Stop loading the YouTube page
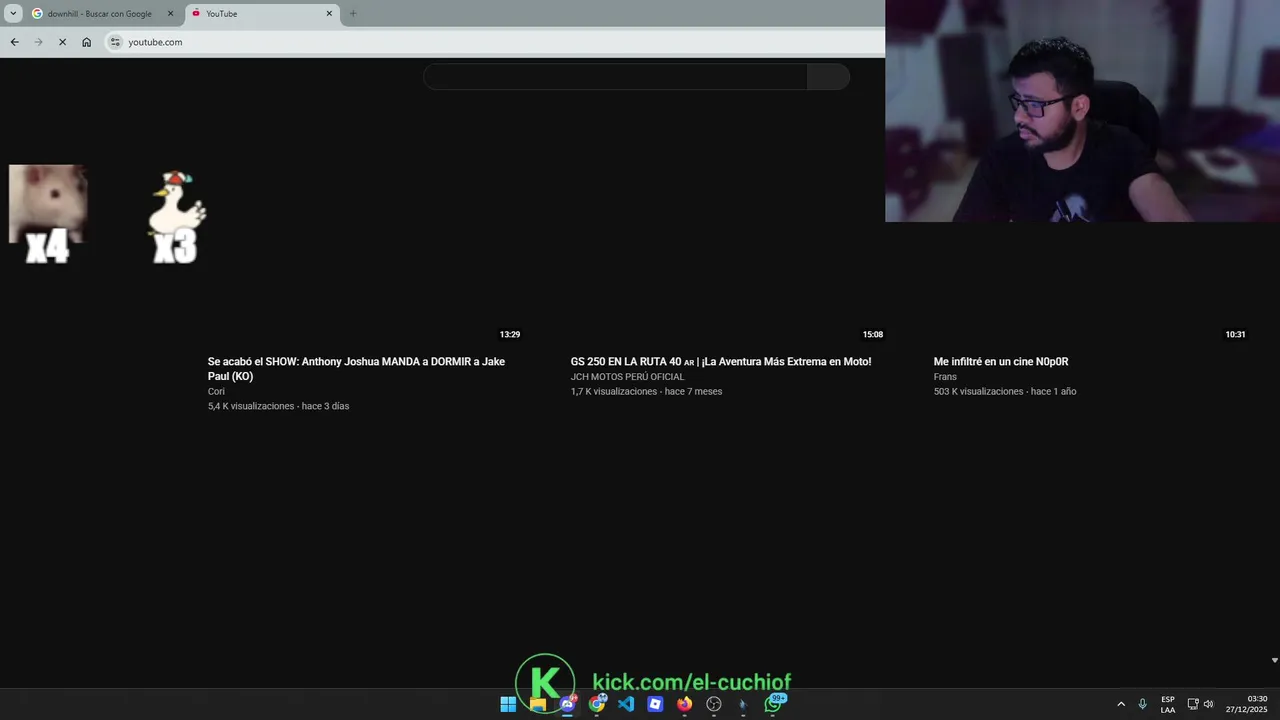The width and height of the screenshot is (1280, 720). click(x=62, y=42)
